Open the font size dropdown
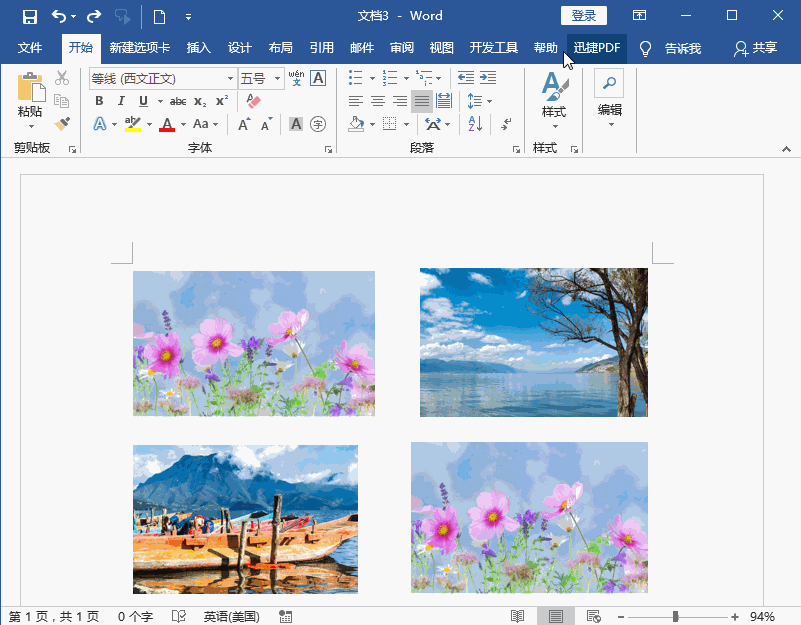 pyautogui.click(x=277, y=79)
